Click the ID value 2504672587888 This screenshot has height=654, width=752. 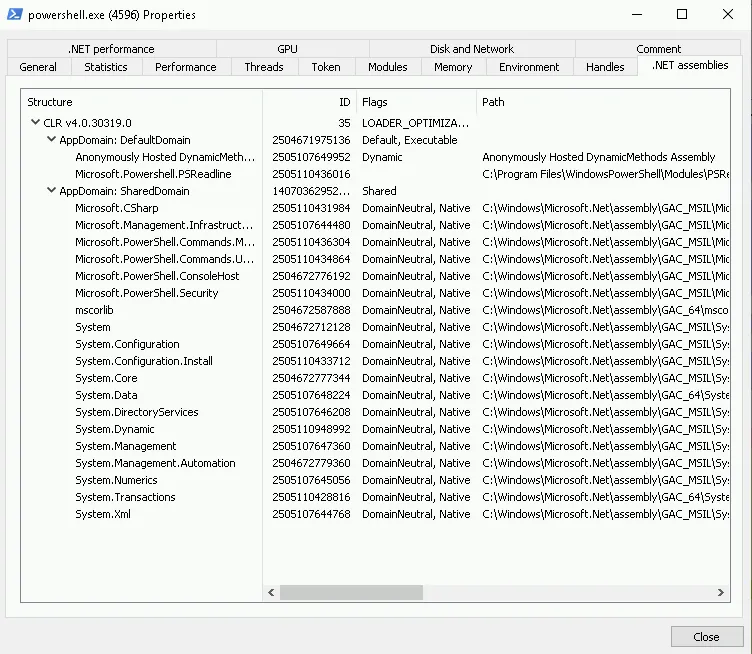click(311, 310)
